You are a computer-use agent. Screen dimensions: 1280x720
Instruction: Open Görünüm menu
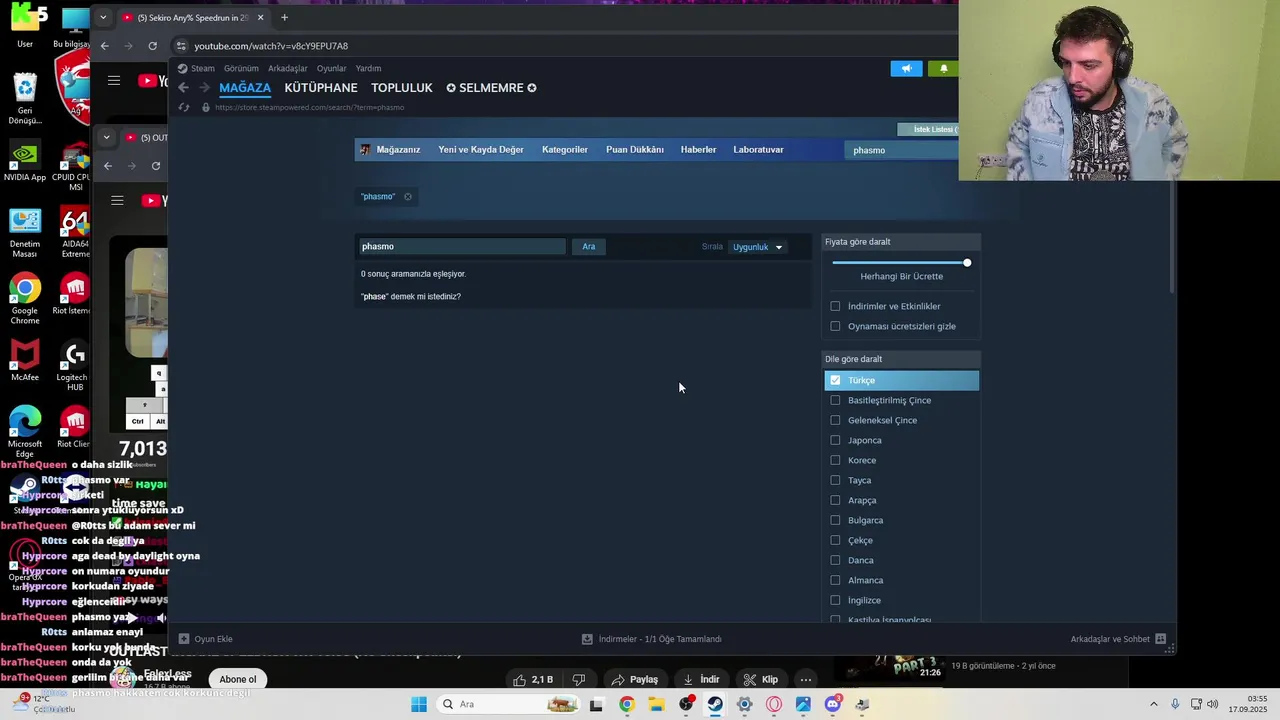point(241,69)
